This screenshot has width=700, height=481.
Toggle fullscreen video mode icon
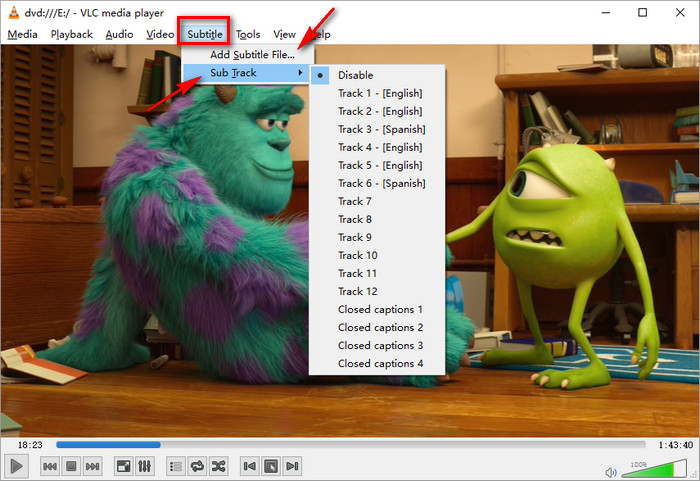(123, 466)
